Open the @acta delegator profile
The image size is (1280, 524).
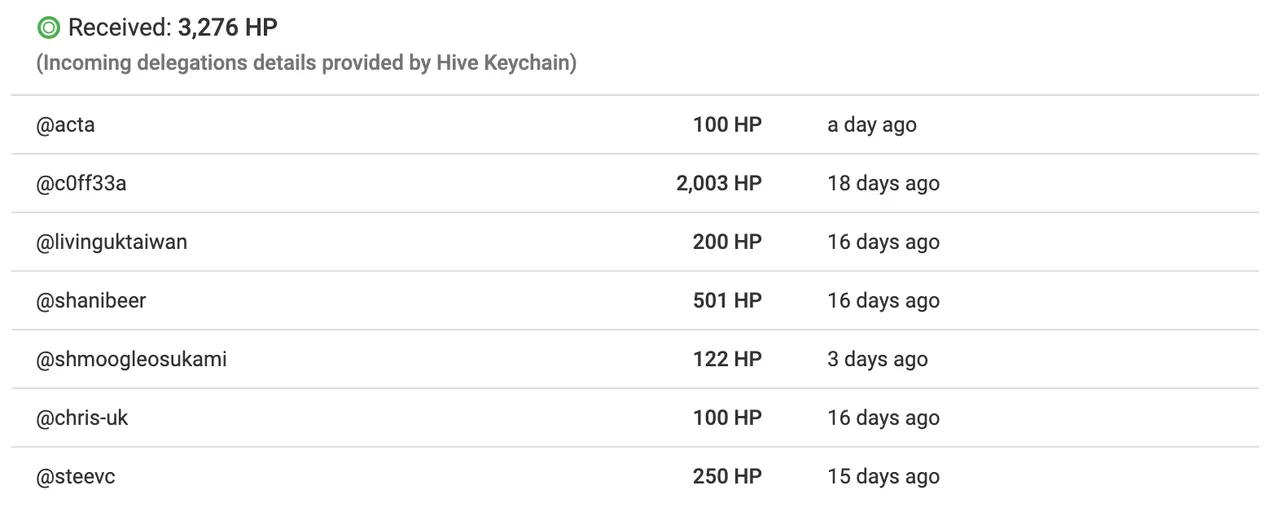tap(65, 125)
